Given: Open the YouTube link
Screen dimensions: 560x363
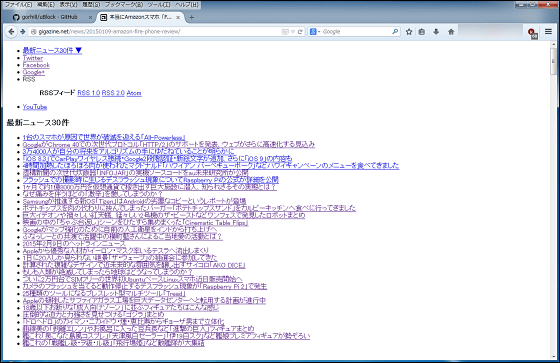Looking at the screenshot, I should pyautogui.click(x=35, y=107).
